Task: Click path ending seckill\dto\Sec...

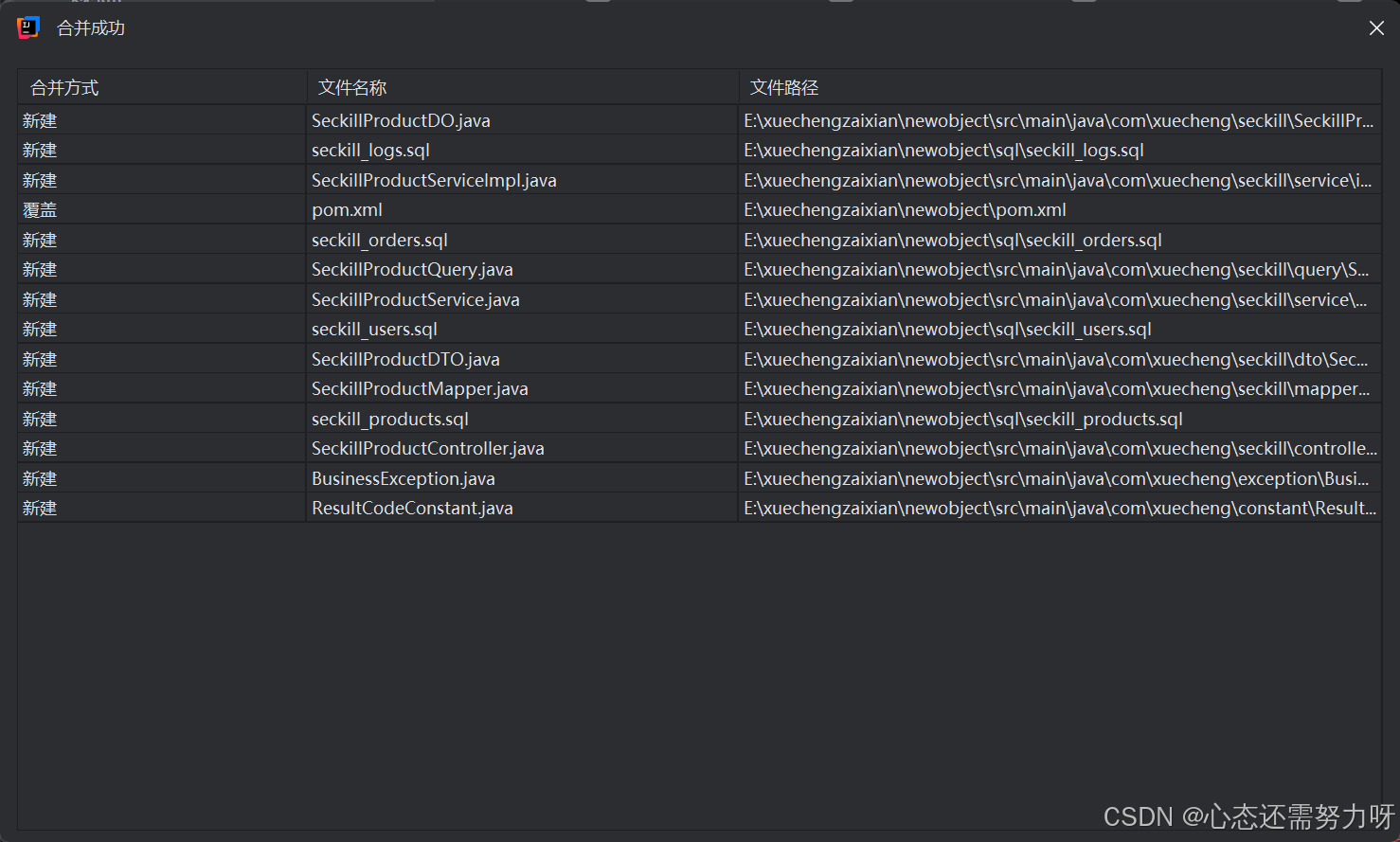Action: 1055,359
